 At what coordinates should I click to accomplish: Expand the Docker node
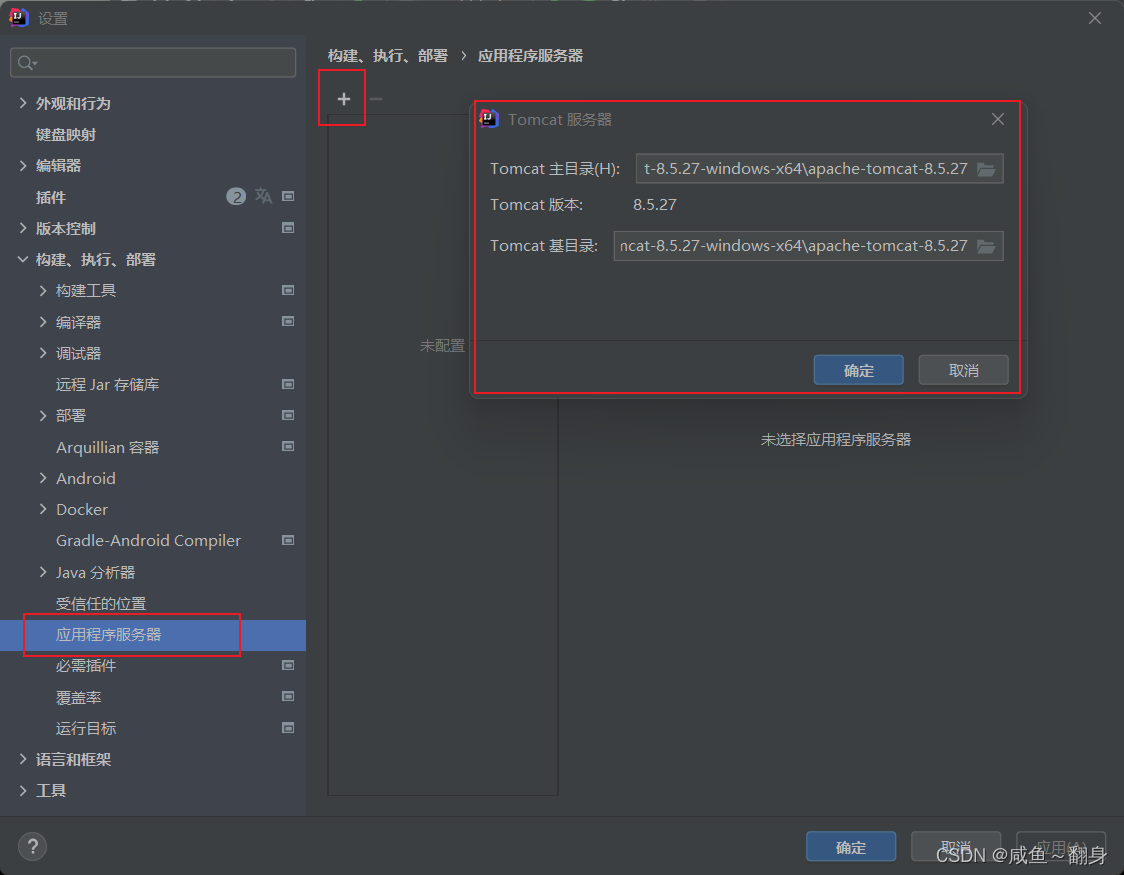point(43,509)
